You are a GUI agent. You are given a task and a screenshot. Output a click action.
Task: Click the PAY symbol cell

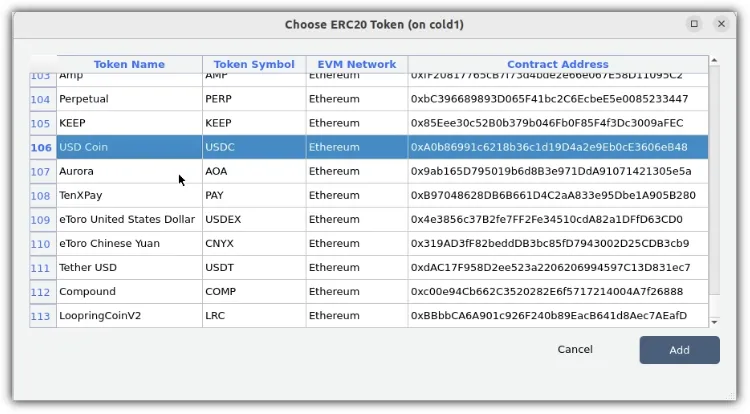tap(254, 195)
